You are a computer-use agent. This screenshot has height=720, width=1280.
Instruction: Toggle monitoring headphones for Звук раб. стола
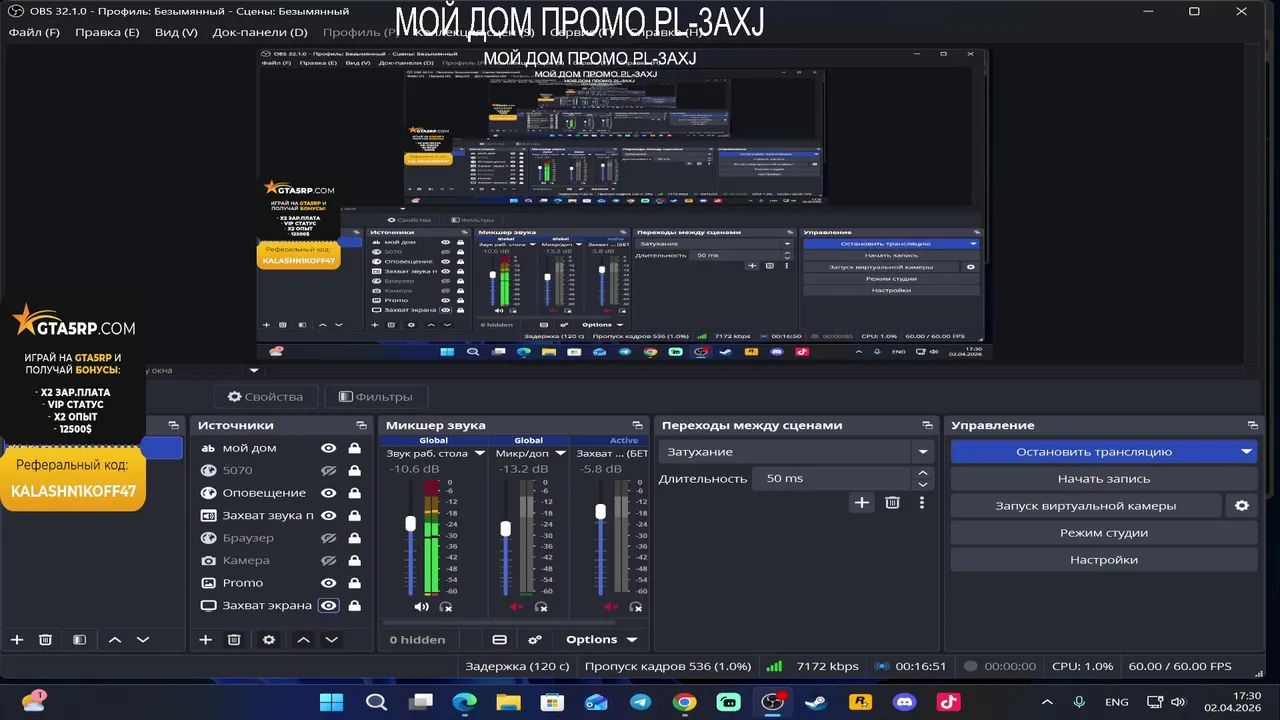click(x=446, y=607)
